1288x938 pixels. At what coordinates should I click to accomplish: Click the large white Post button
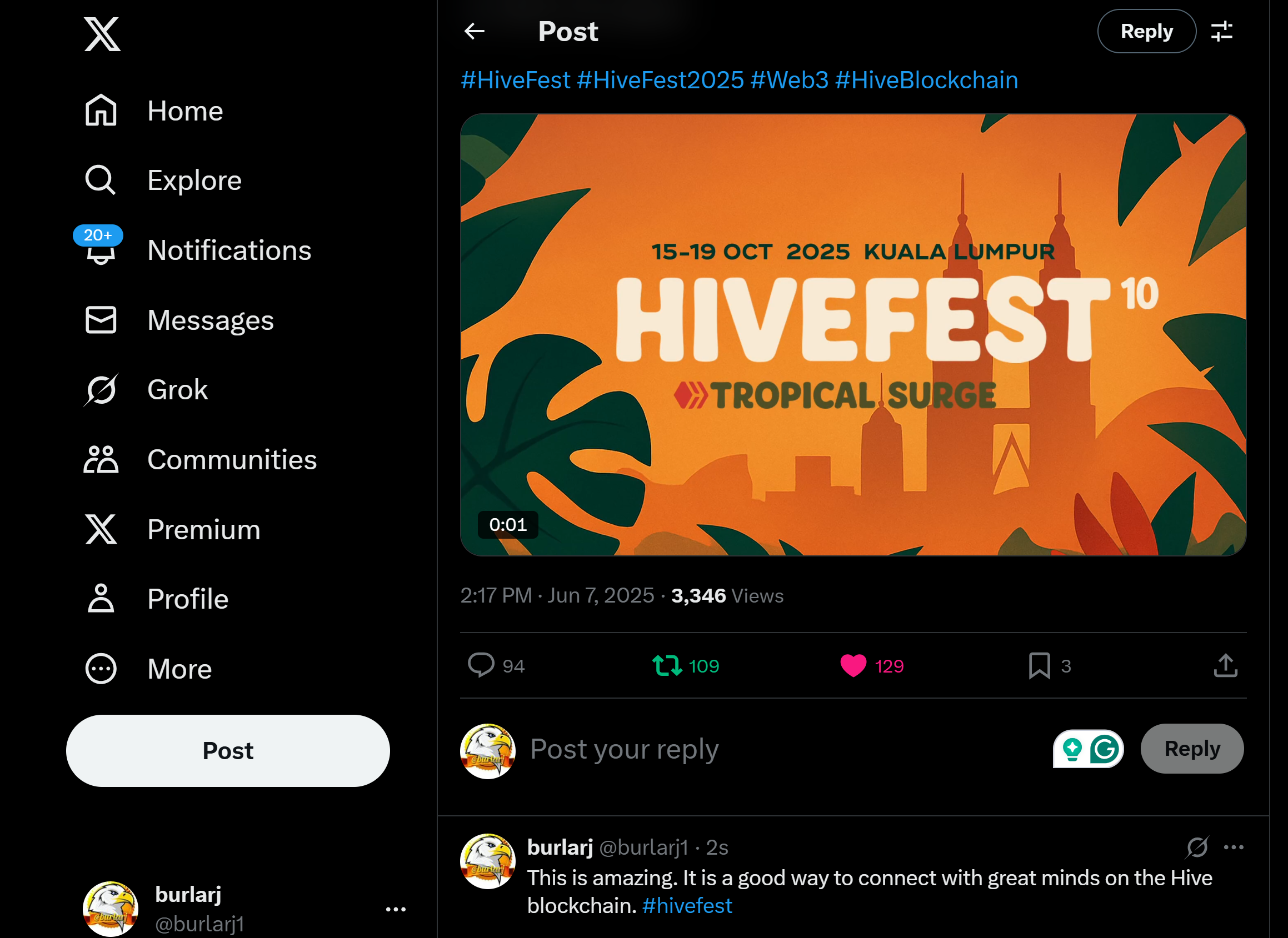pyautogui.click(x=228, y=751)
